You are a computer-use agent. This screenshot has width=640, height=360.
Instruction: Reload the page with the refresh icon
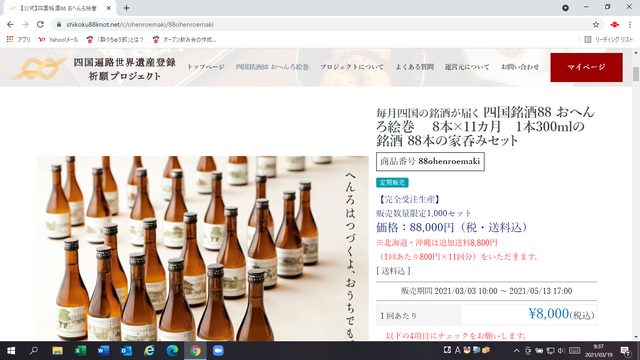40,24
